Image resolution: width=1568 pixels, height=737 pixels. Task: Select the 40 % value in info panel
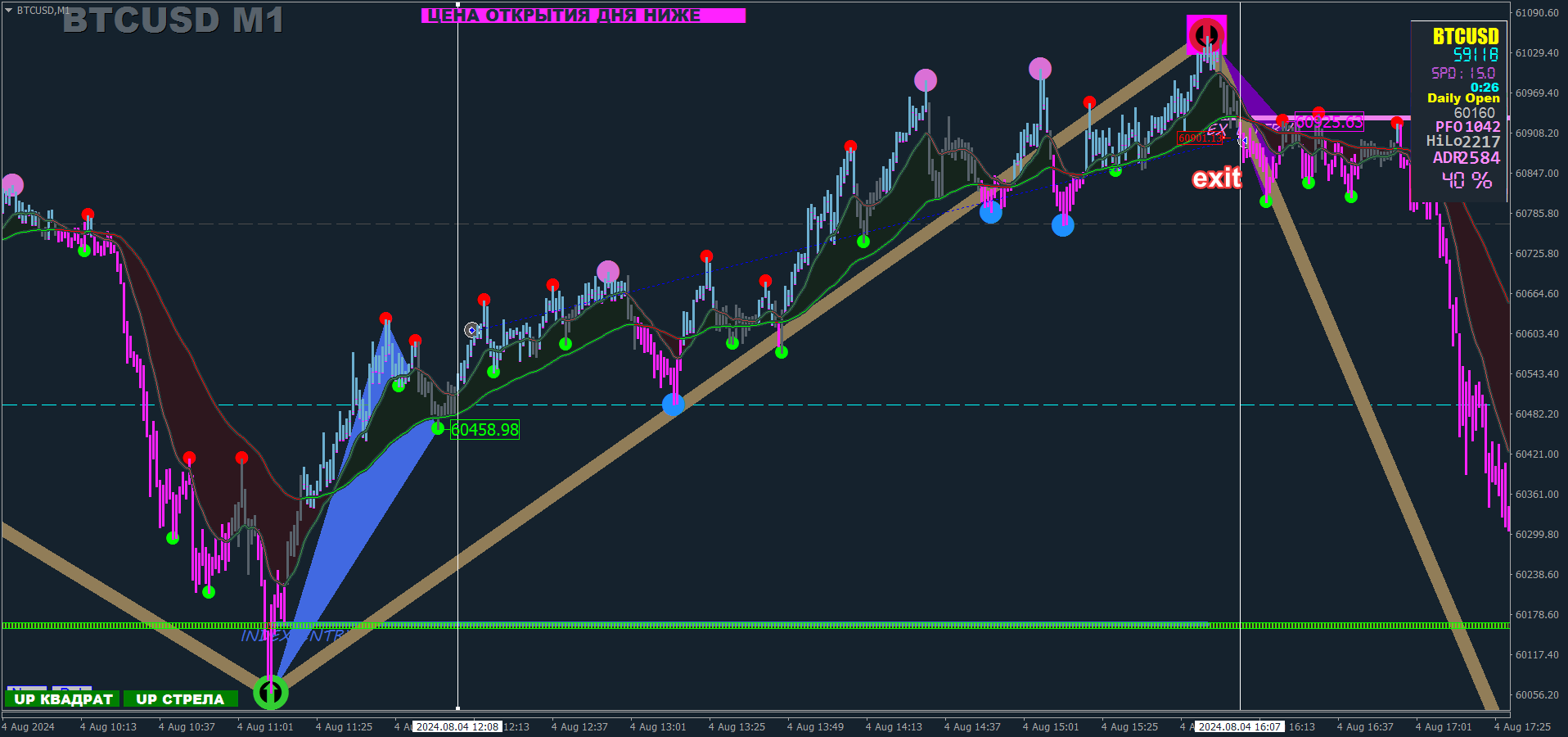[x=1467, y=180]
